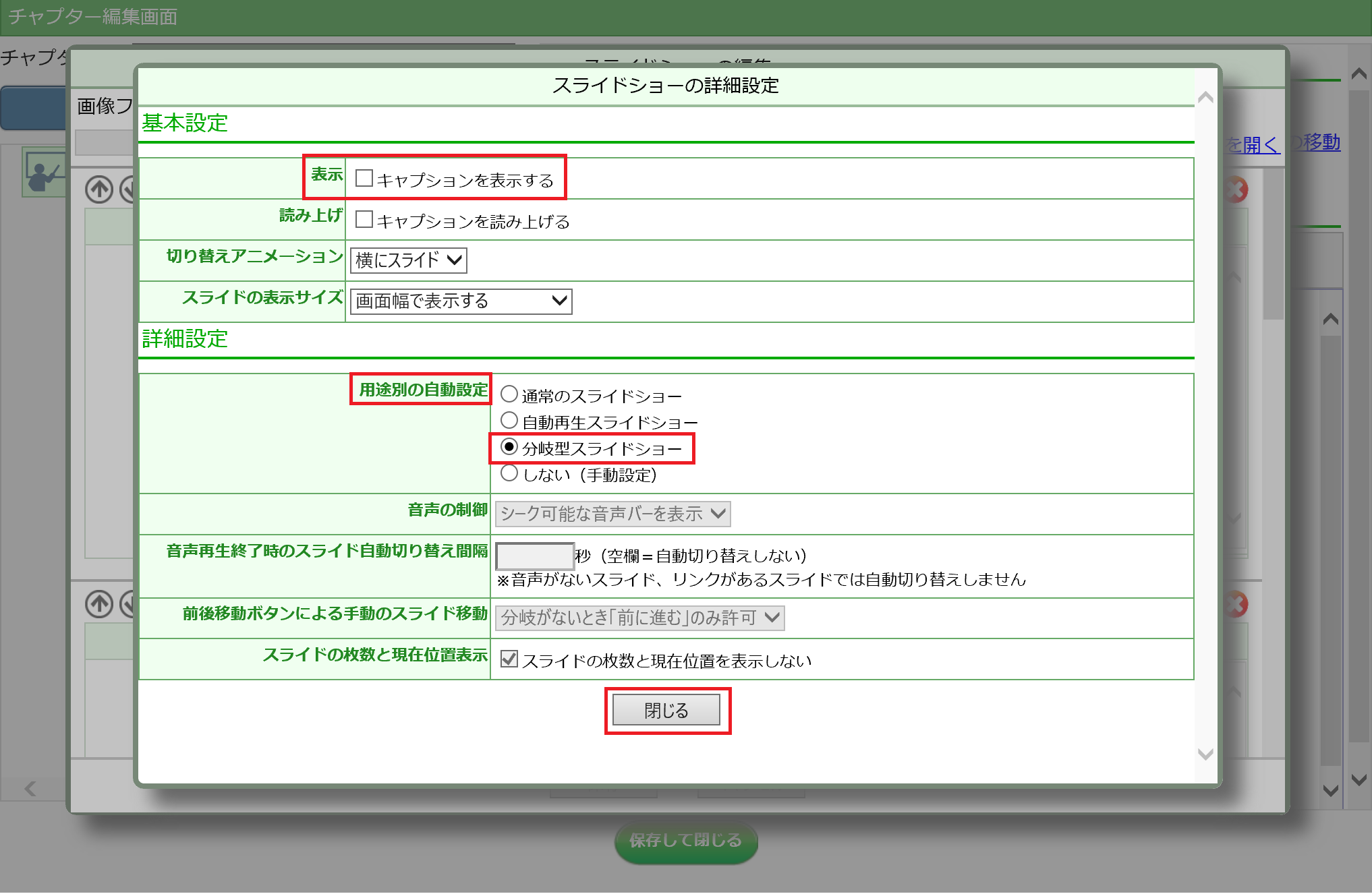Choose しない（手動設定）radio option

tap(509, 473)
